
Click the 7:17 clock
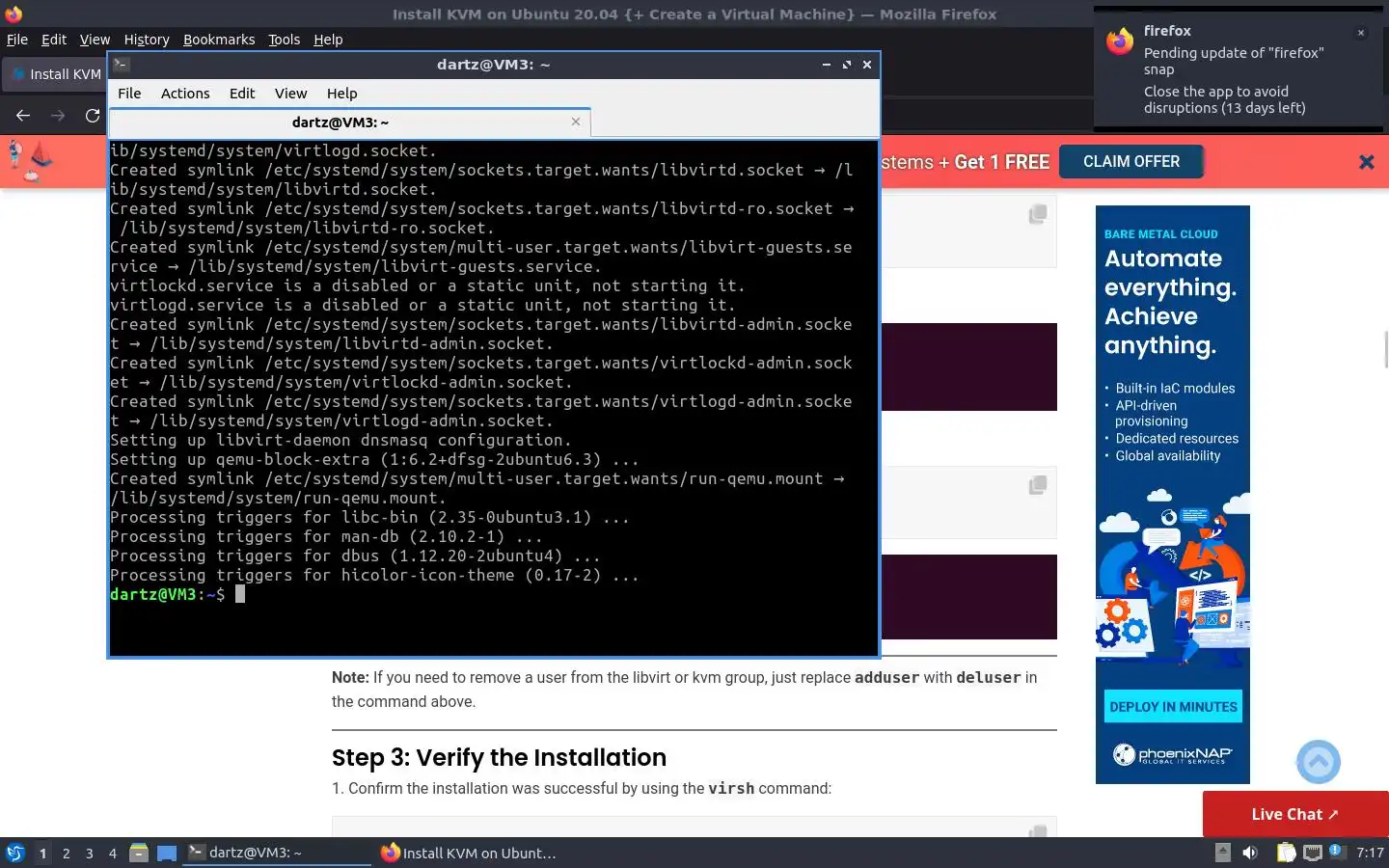click(x=1369, y=853)
